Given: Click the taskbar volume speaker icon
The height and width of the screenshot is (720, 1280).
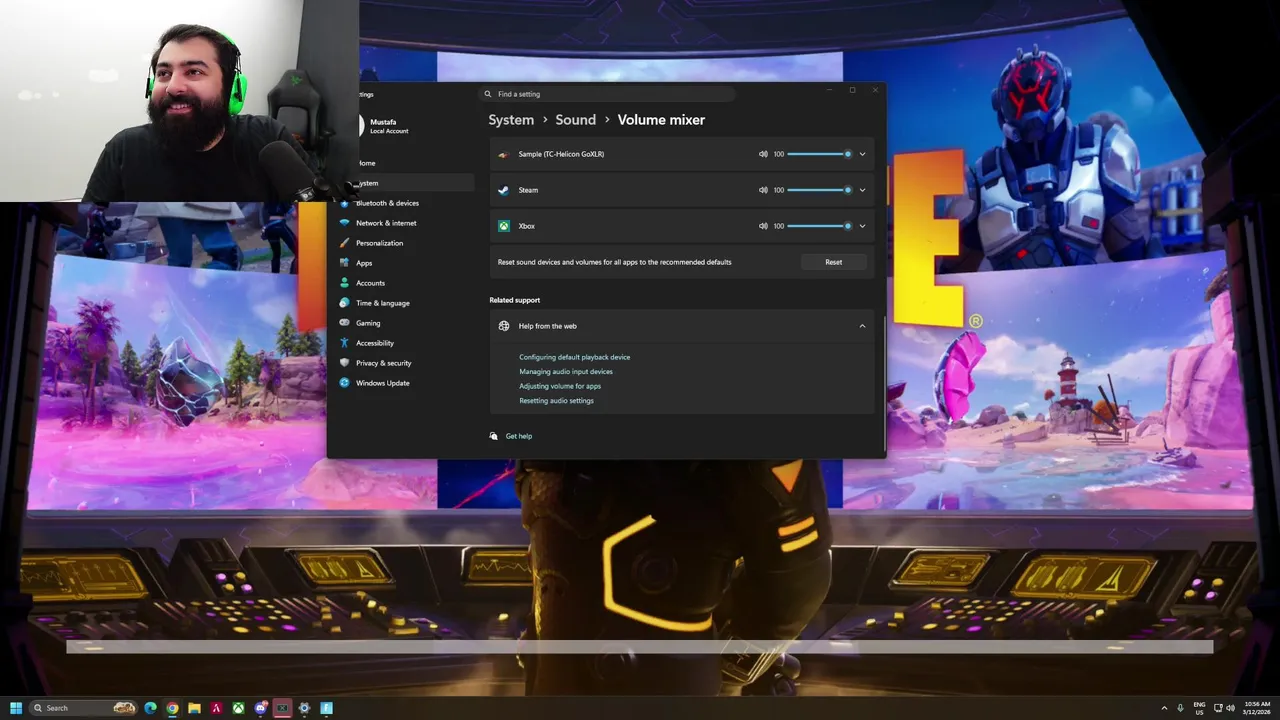Looking at the screenshot, I should 1230,708.
